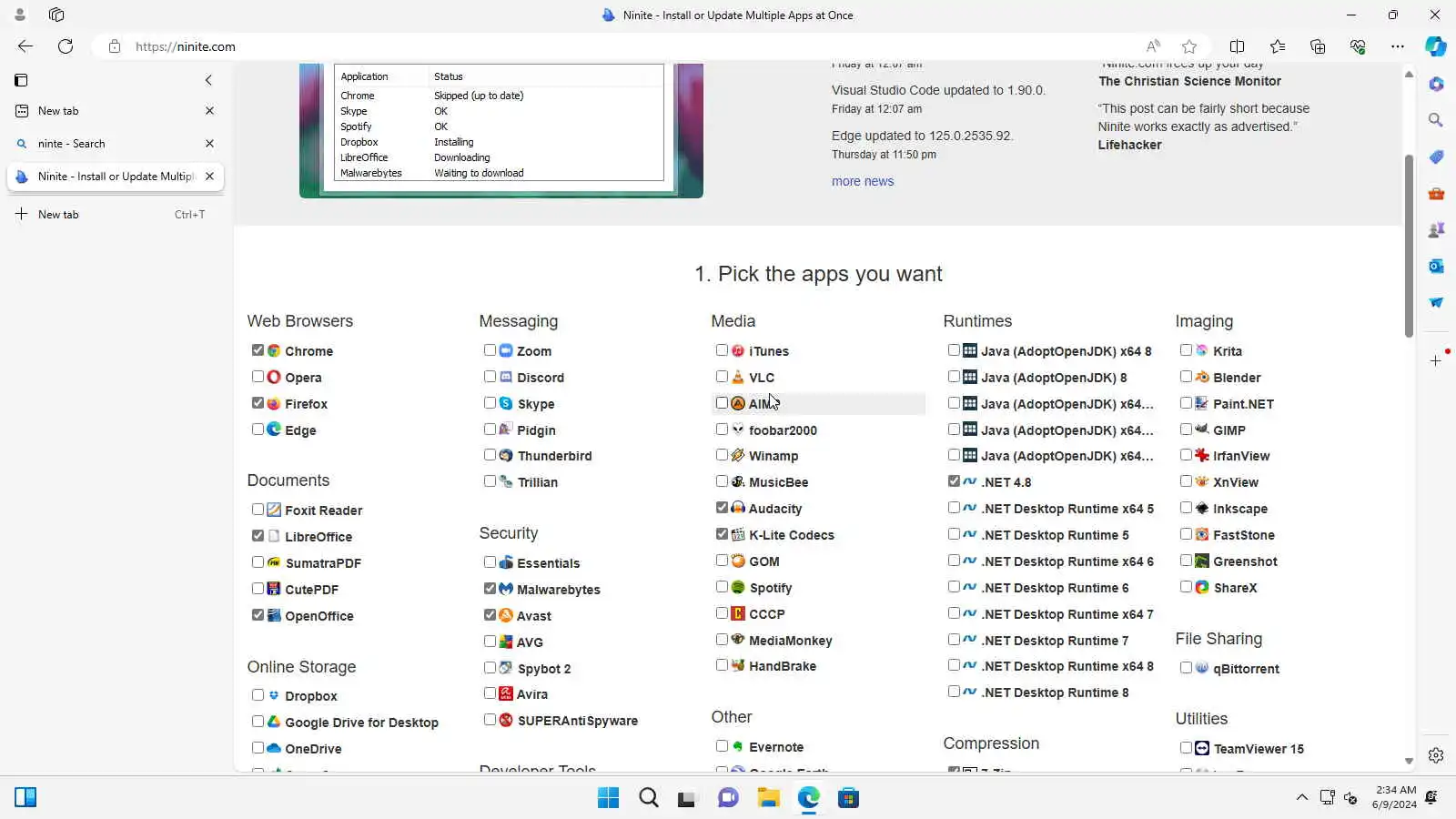The image size is (1456, 819).
Task: Uncheck the K-Lite Codecs checkbox
Action: pyautogui.click(x=722, y=534)
